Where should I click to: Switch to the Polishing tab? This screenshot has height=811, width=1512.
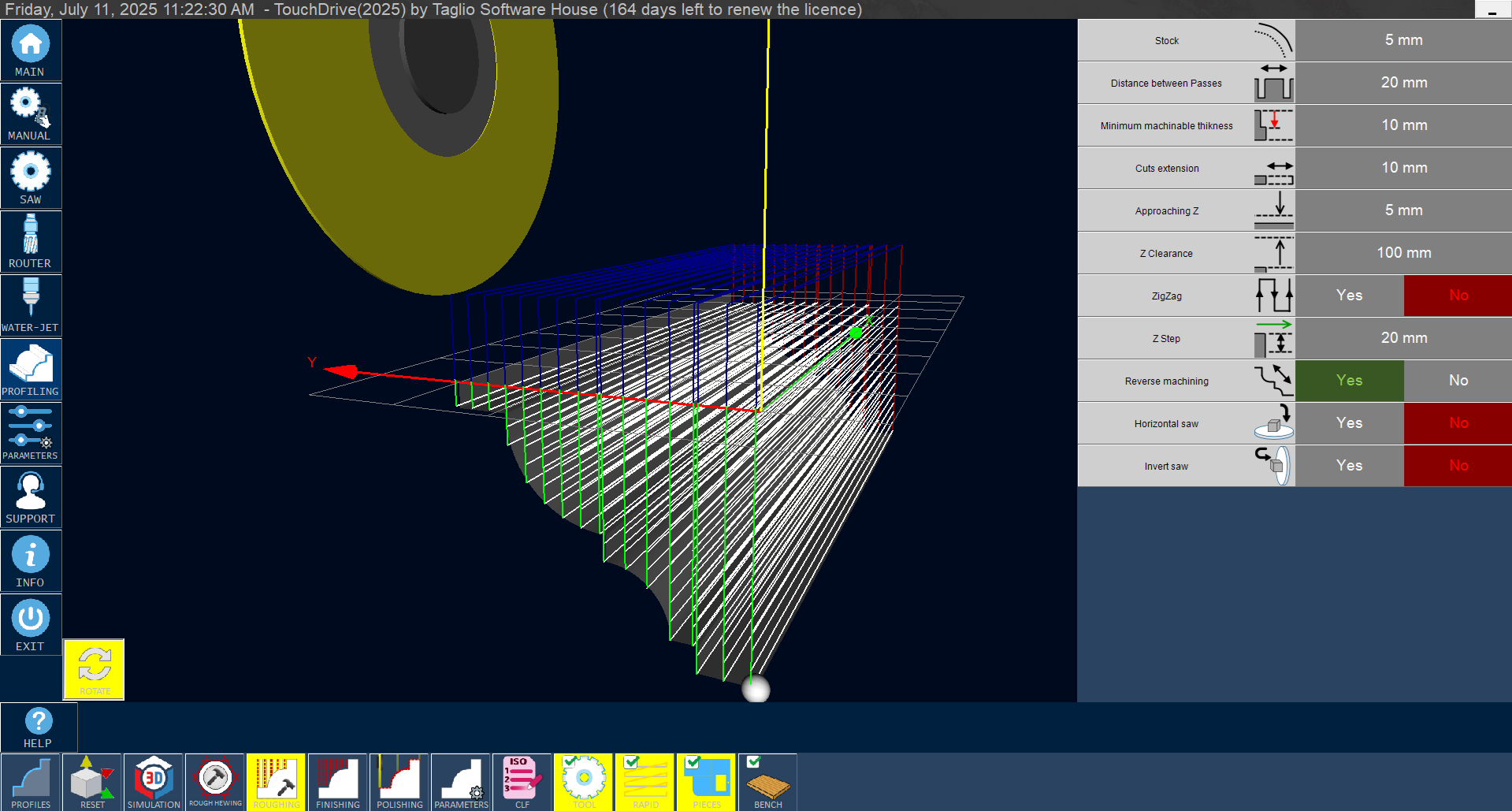[399, 782]
